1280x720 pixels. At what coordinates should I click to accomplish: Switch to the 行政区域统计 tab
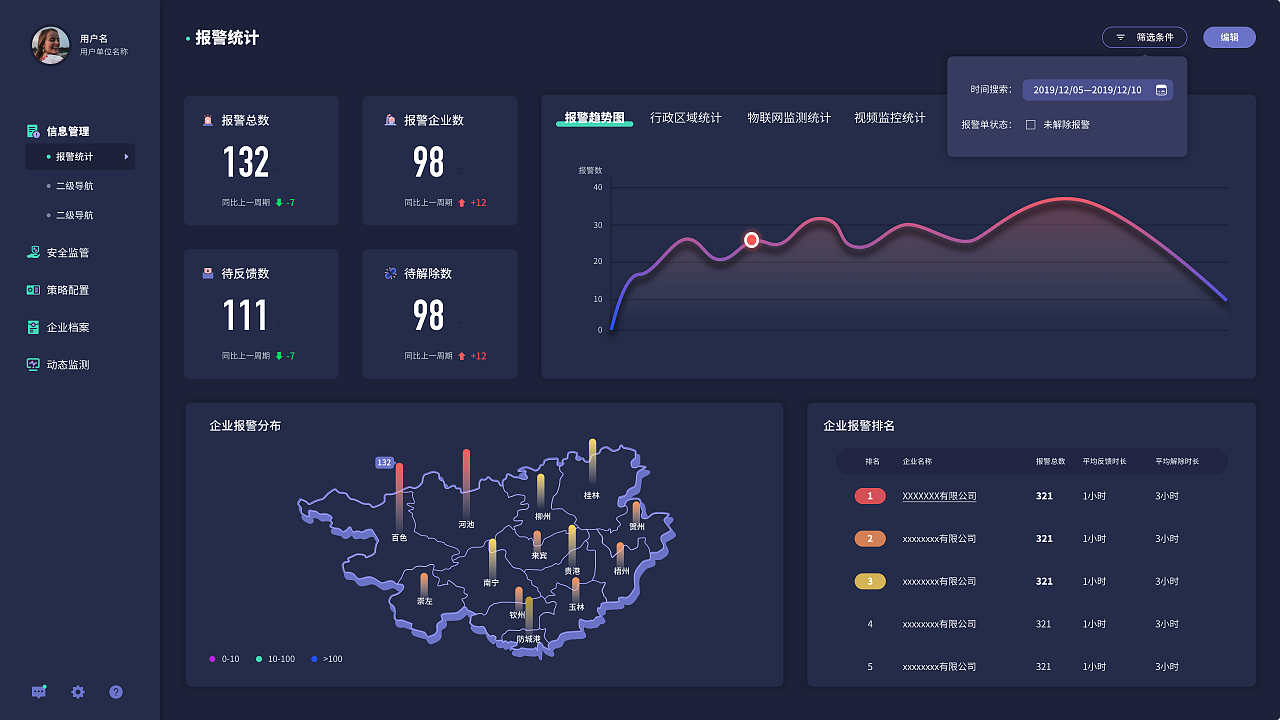(x=687, y=117)
